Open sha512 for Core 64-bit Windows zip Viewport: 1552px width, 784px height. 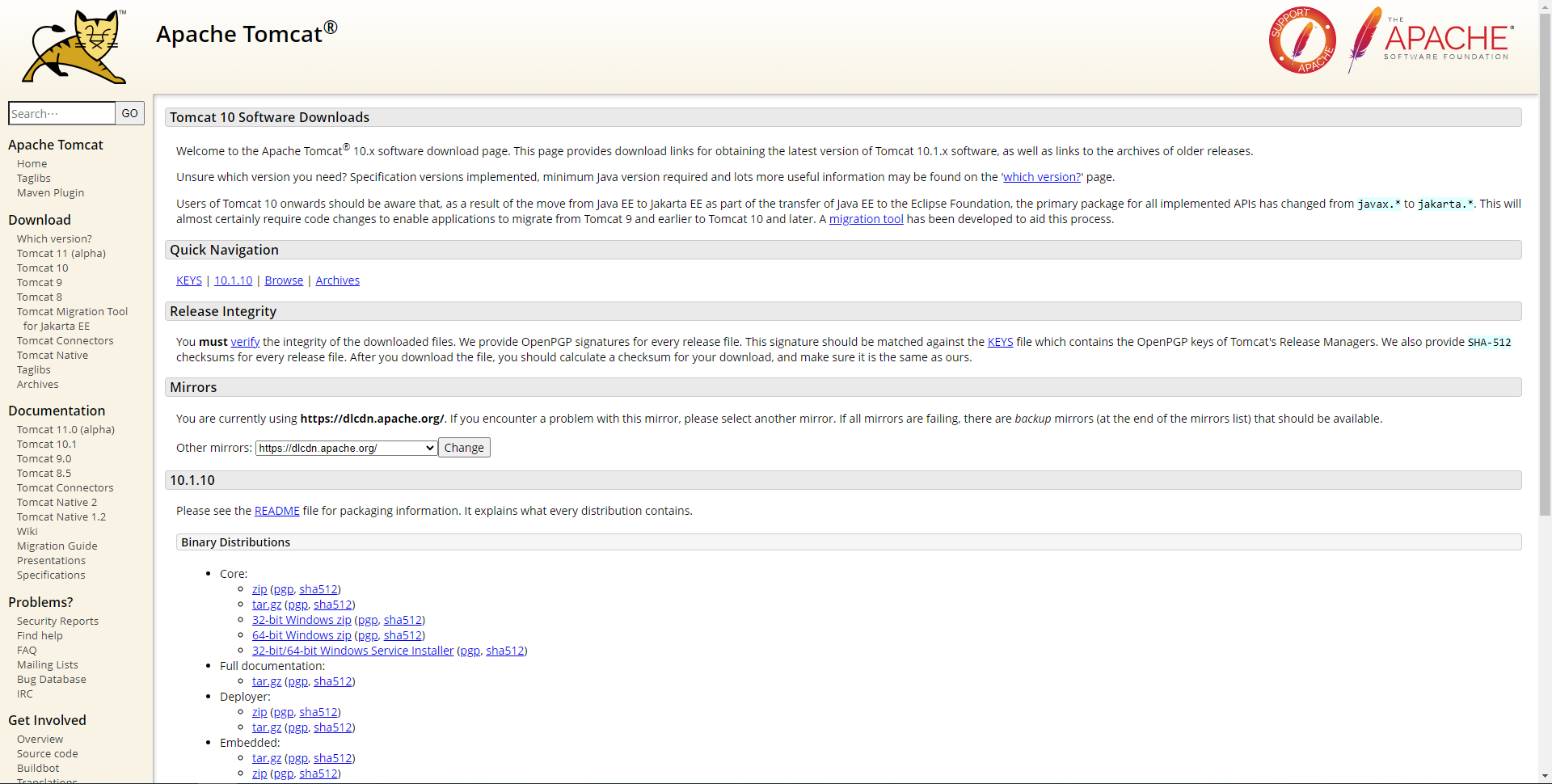coord(403,635)
